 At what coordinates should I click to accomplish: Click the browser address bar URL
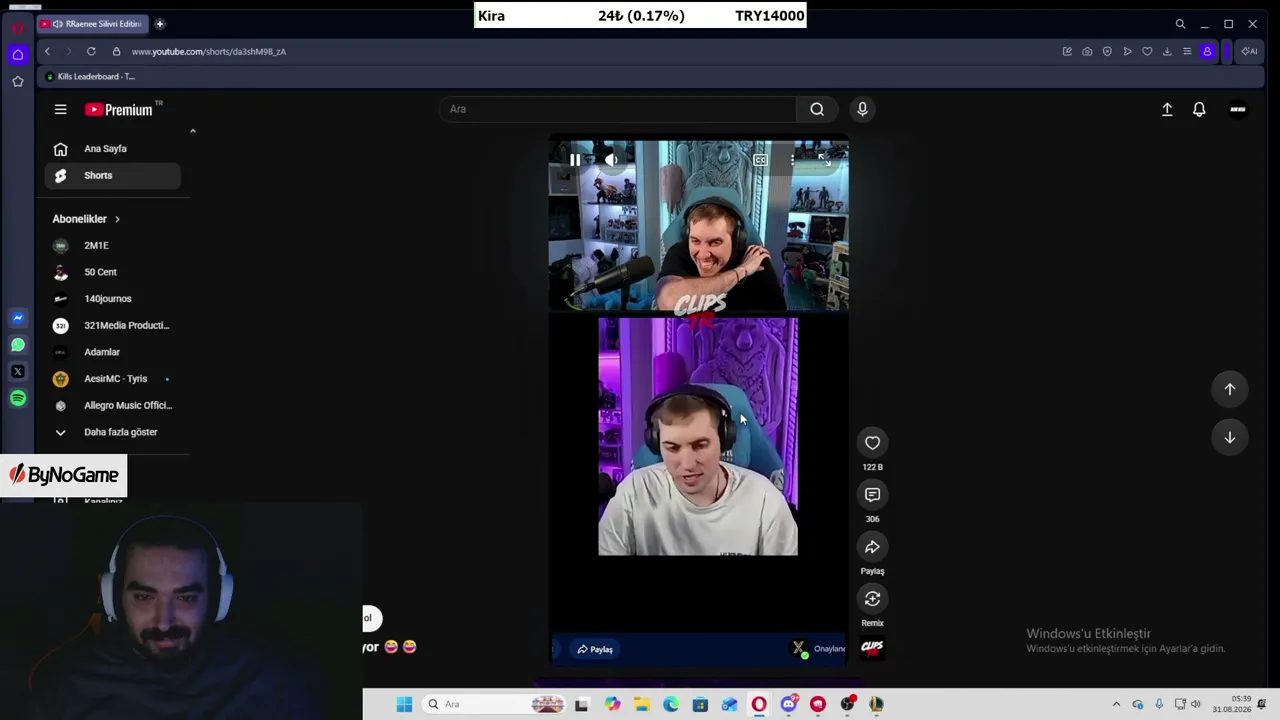pos(209,52)
